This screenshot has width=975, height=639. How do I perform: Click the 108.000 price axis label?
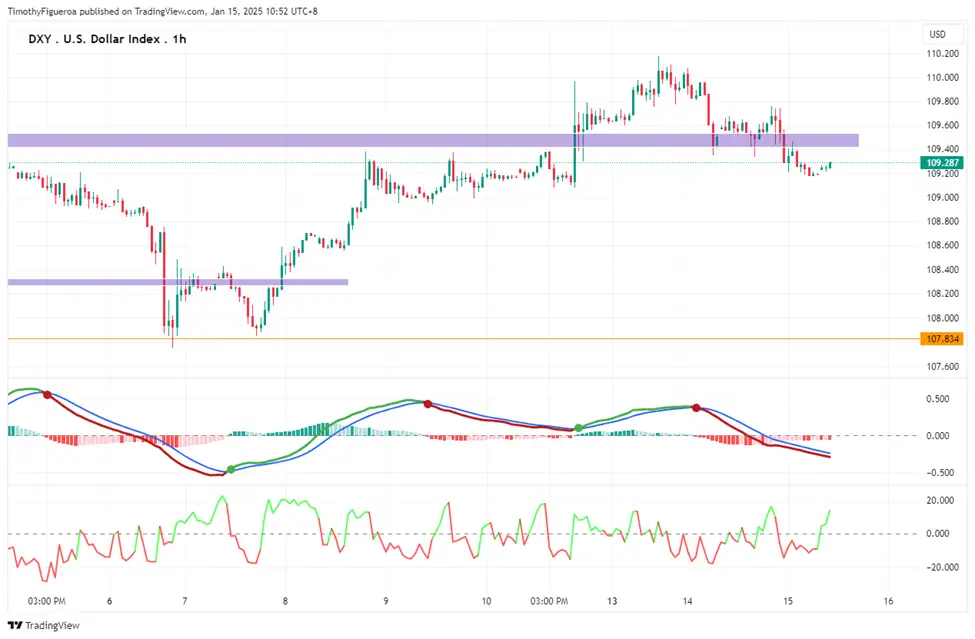942,318
